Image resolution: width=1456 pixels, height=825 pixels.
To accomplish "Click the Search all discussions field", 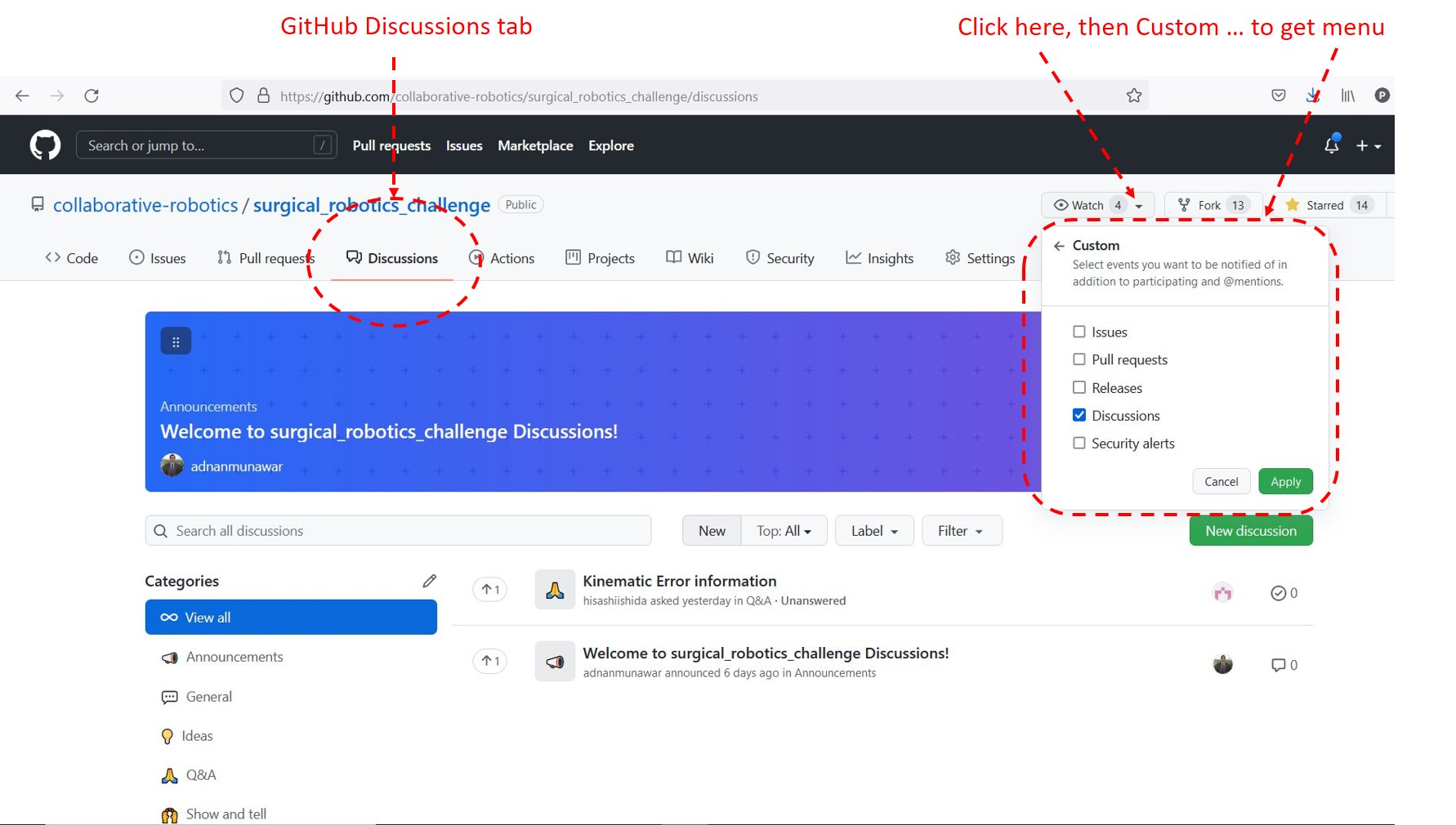I will click(x=398, y=531).
